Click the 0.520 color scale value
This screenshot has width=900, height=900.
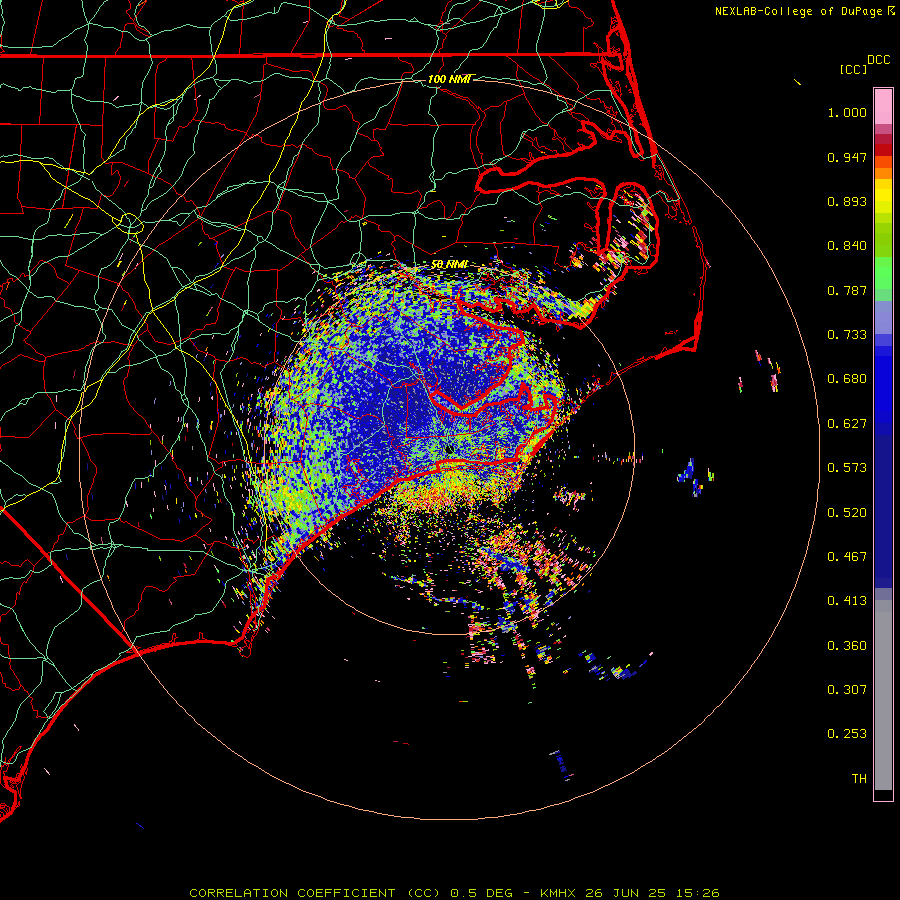click(847, 513)
